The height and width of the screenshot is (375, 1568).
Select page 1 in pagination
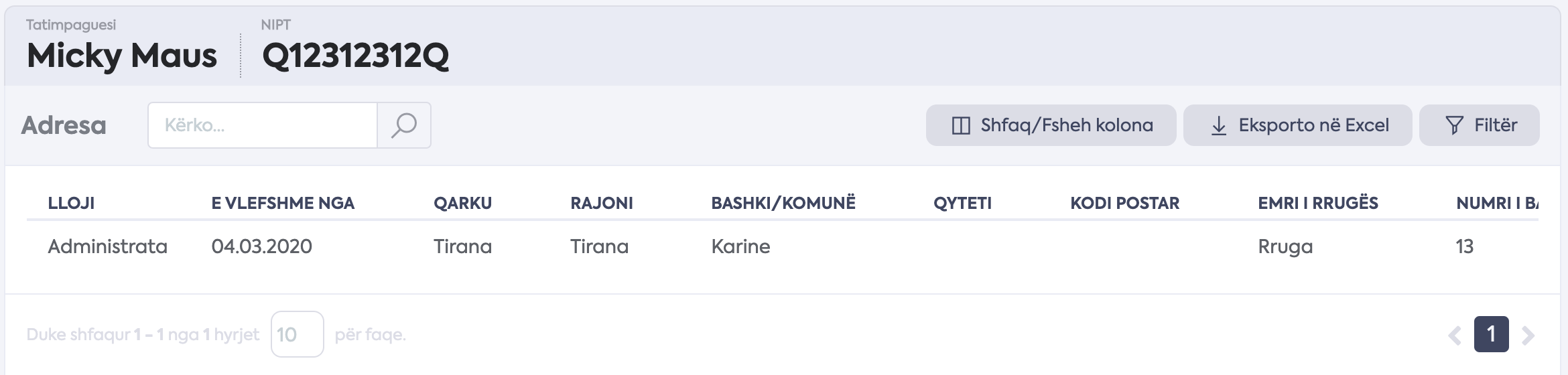[x=1491, y=334]
